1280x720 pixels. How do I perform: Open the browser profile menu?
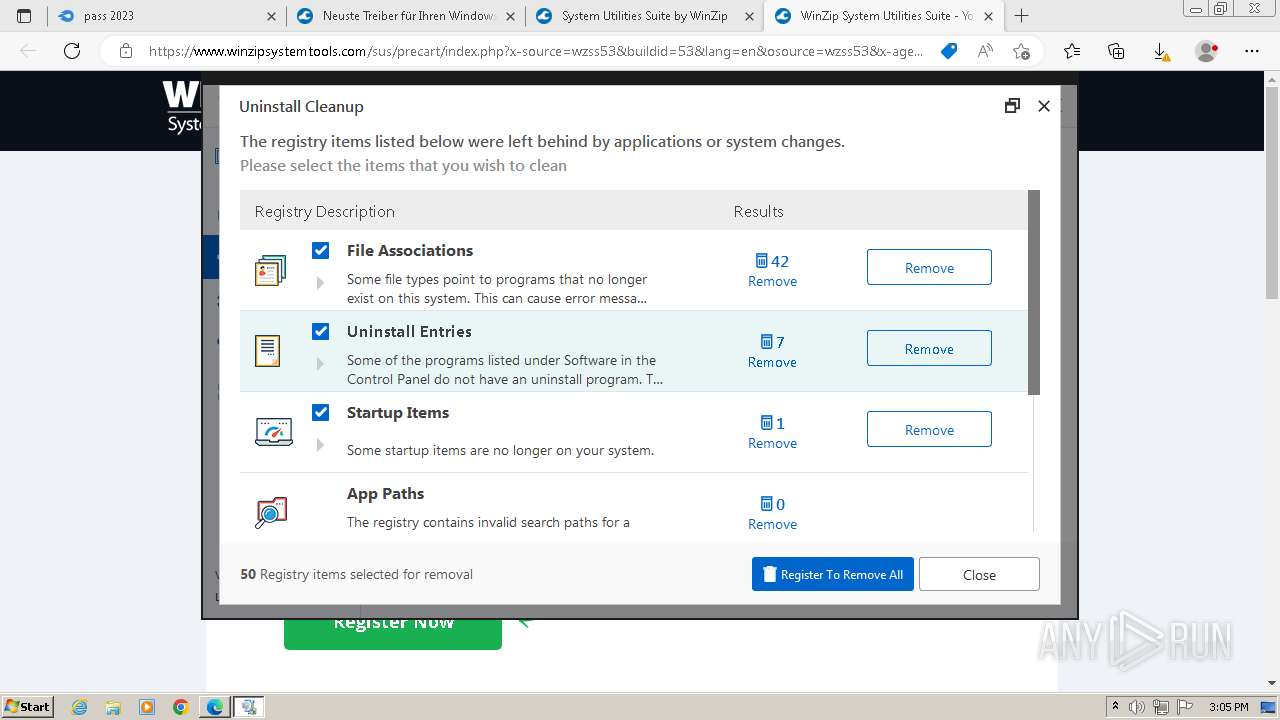1207,51
